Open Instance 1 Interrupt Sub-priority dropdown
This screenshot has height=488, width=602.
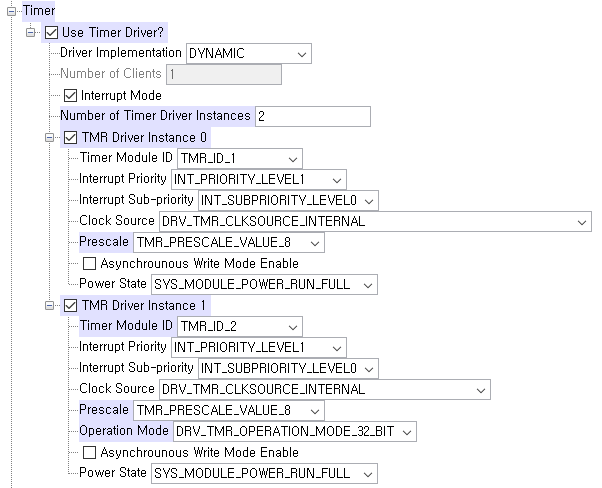(x=282, y=368)
